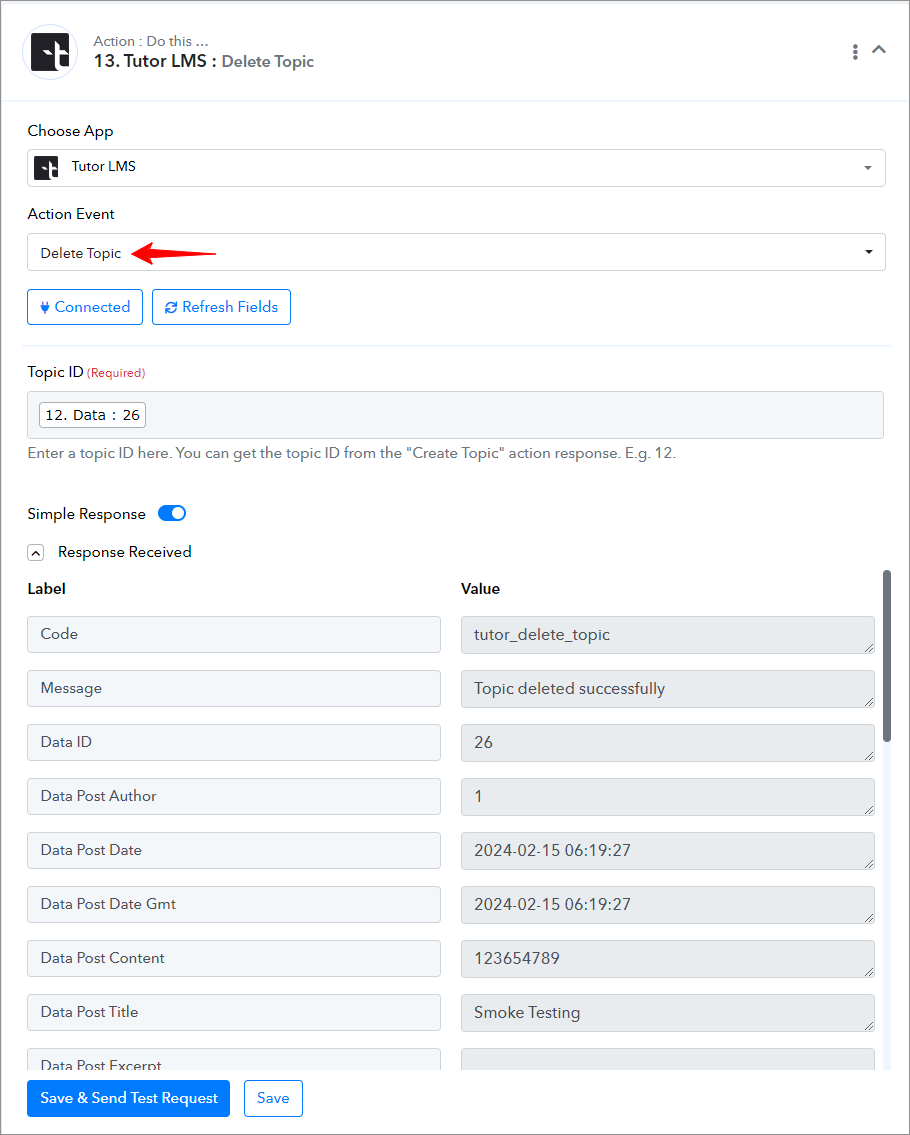Viewport: 910px width, 1135px height.
Task: Click the Value column header
Action: click(x=480, y=588)
